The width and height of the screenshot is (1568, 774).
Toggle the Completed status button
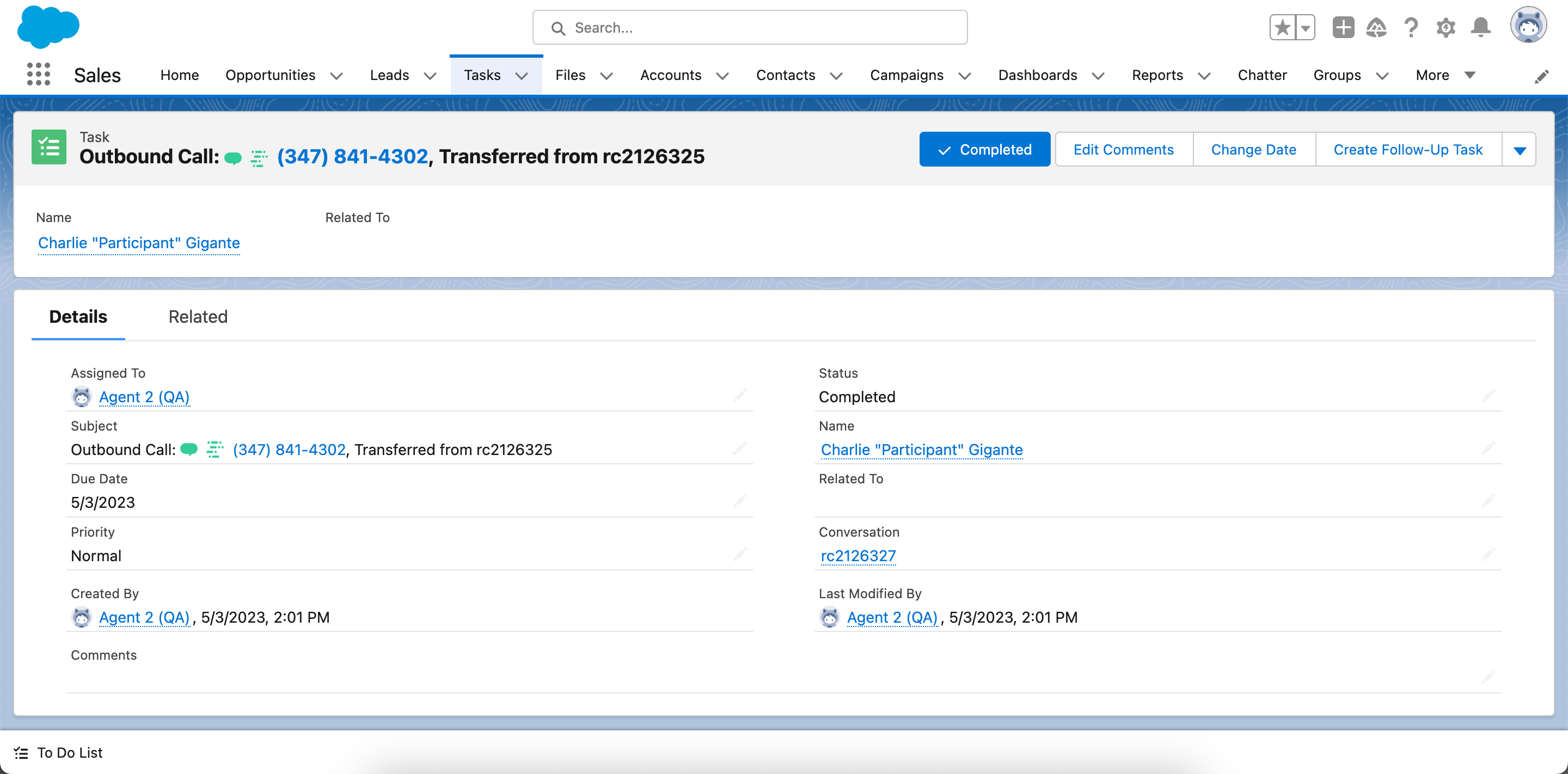(984, 150)
